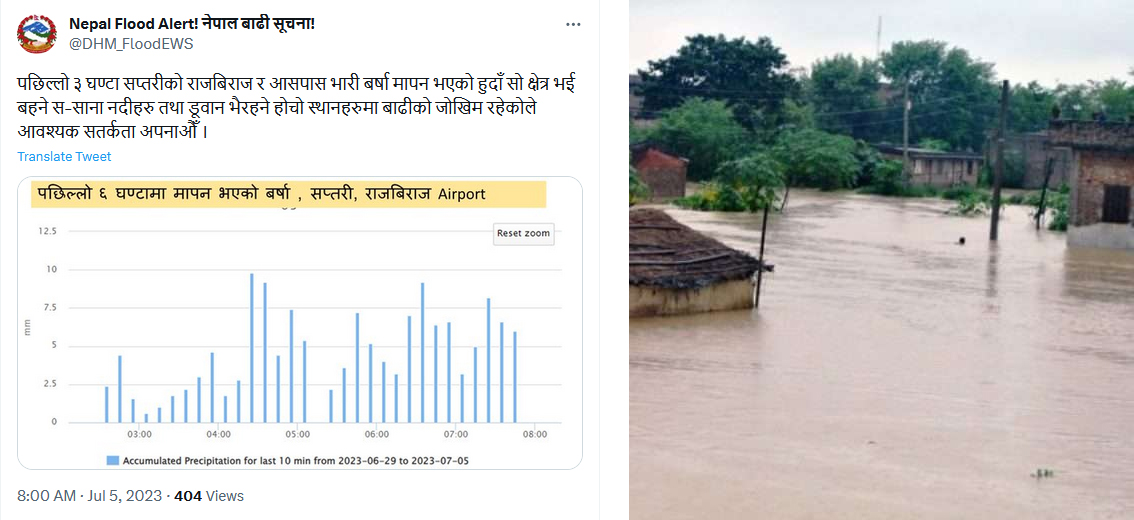Click the 08:00 x-axis time label
1134x520 pixels.
(x=535, y=434)
